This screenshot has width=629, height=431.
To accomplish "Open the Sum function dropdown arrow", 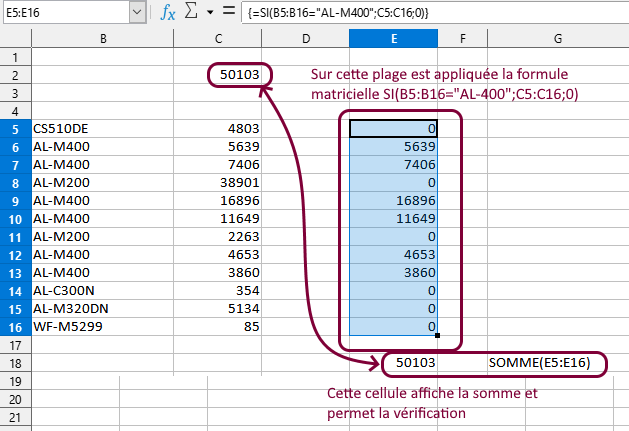I will 210,12.
